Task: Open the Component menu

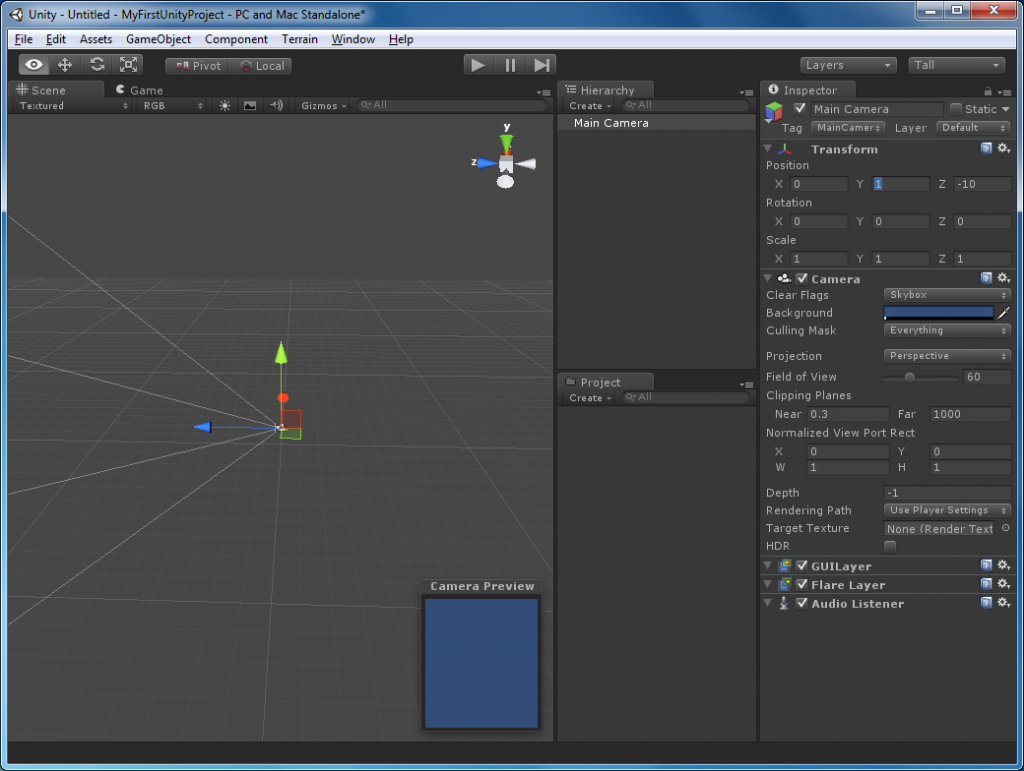Action: coord(236,39)
